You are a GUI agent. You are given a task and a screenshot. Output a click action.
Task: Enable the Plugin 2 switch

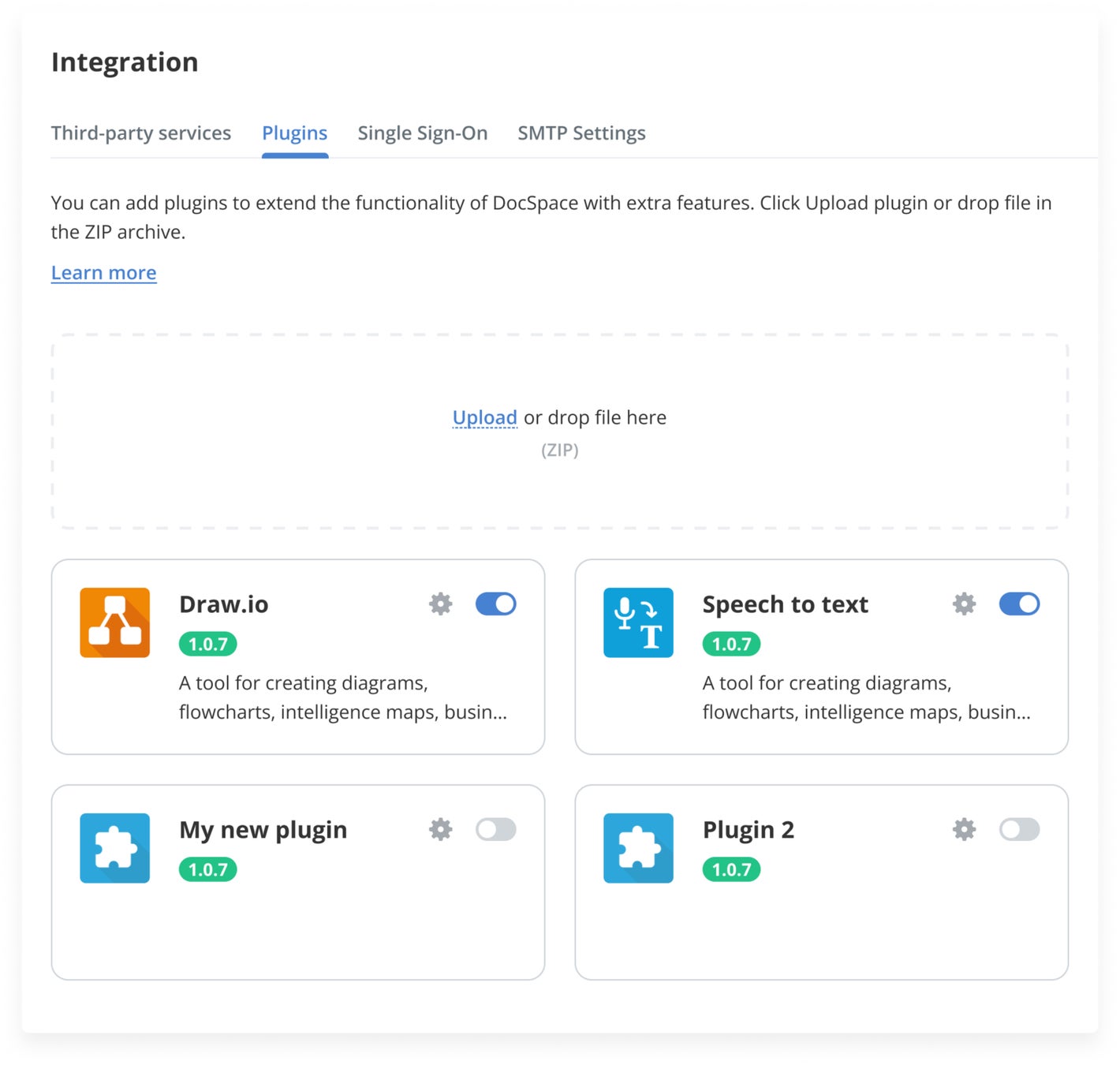[x=1019, y=829]
